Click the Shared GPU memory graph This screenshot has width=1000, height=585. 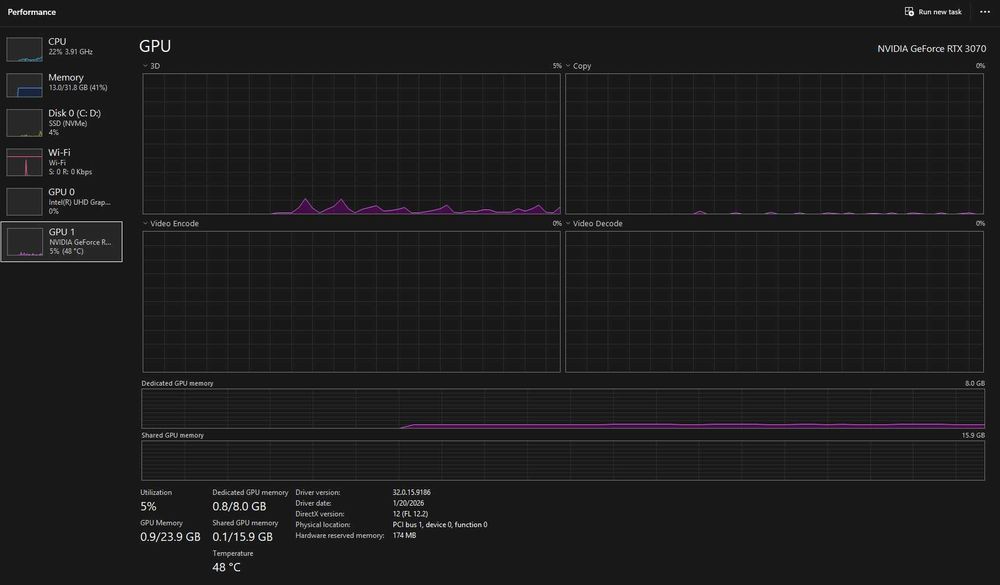pyautogui.click(x=563, y=460)
